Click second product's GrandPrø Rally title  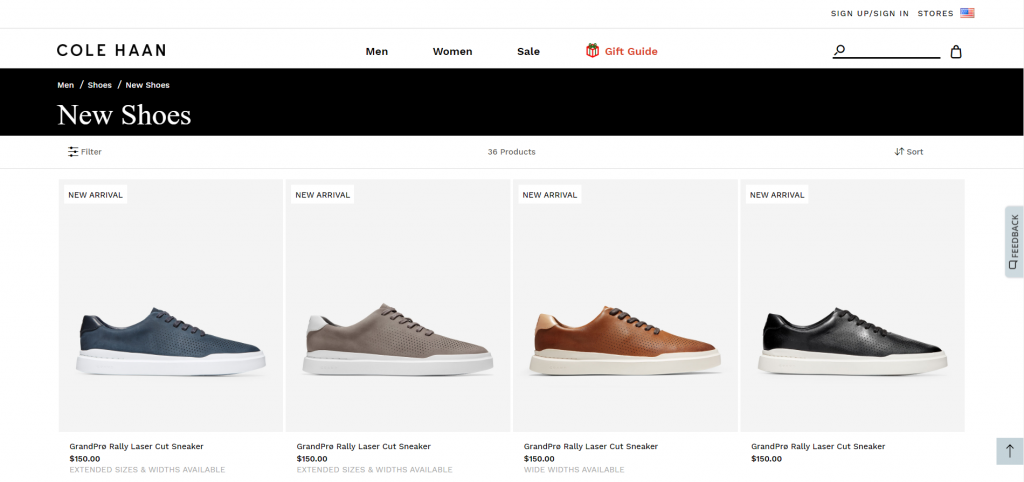click(364, 446)
